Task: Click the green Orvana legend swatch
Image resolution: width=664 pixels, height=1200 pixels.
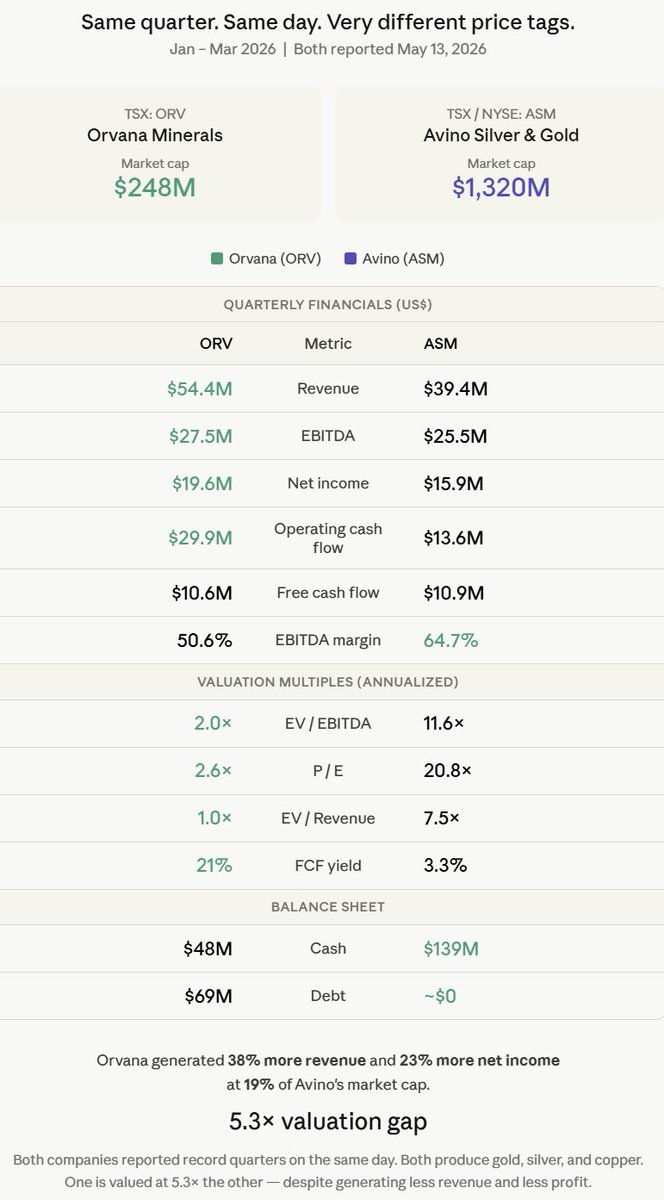Action: (x=217, y=258)
